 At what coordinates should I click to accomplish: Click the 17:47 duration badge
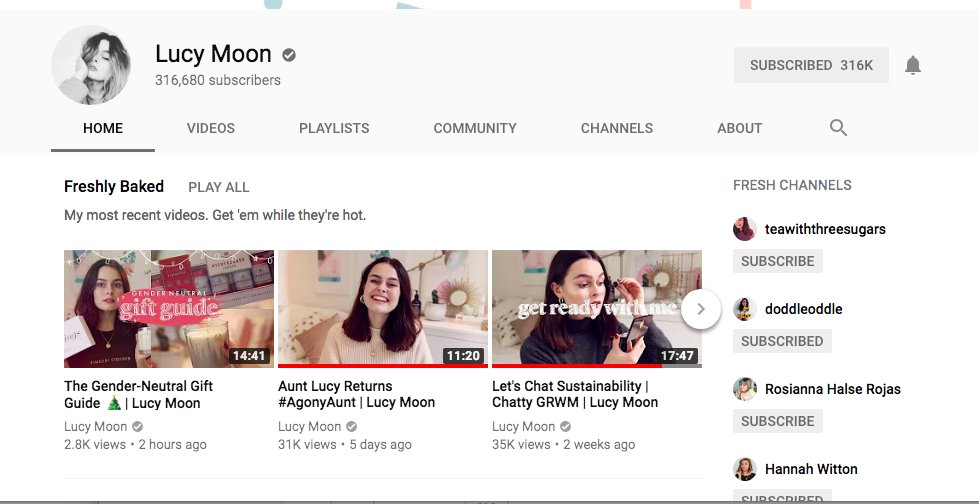(x=677, y=356)
